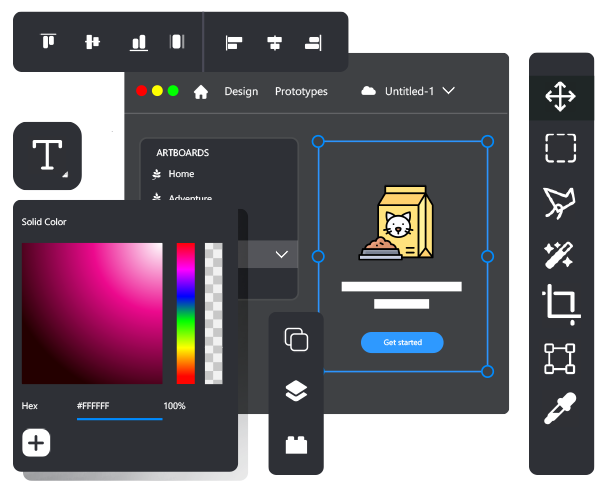Click the top-left selection handle
Image resolution: width=600 pixels, height=487 pixels.
coord(318,142)
